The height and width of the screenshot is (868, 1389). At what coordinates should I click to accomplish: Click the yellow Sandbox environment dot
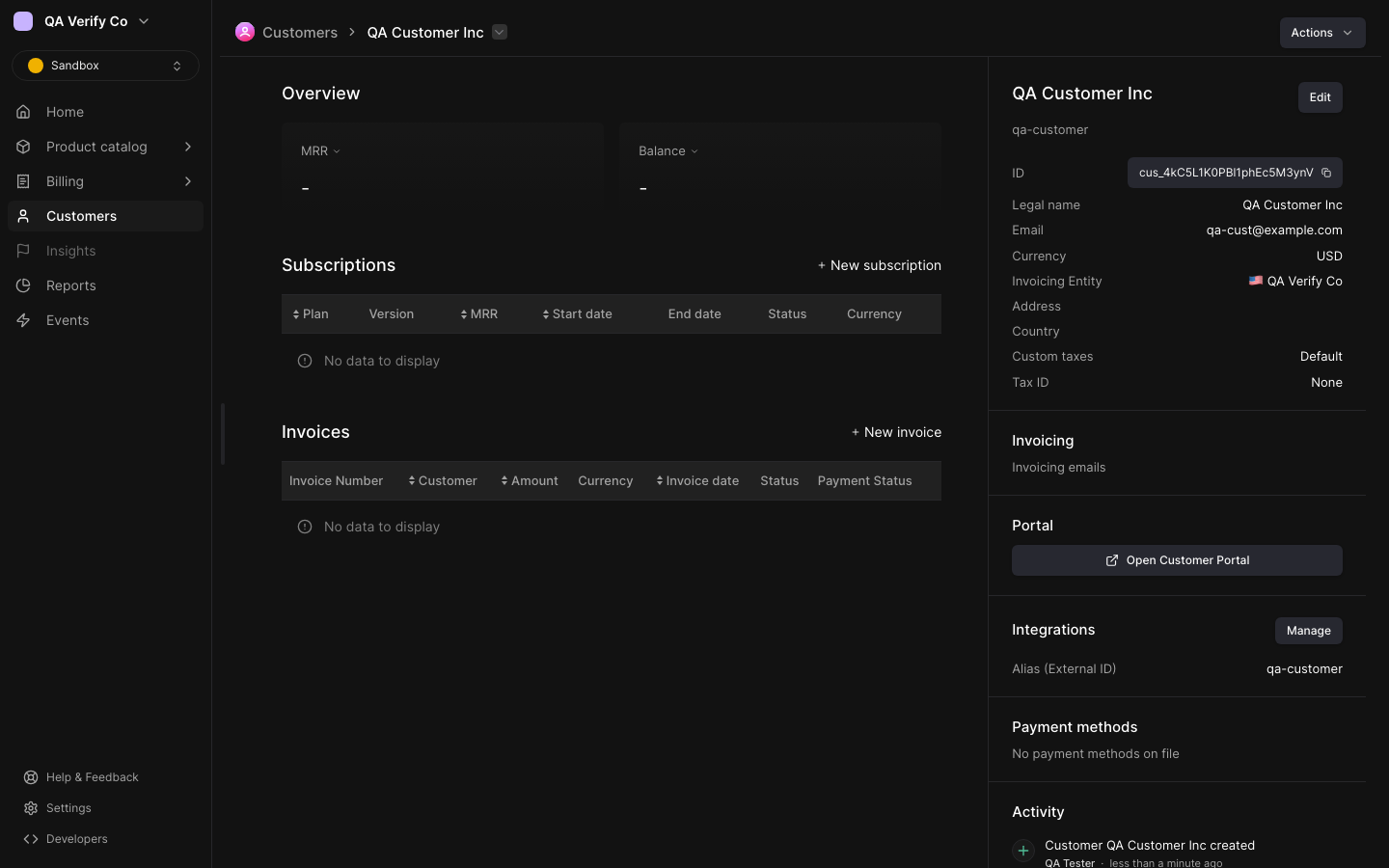pos(36,66)
